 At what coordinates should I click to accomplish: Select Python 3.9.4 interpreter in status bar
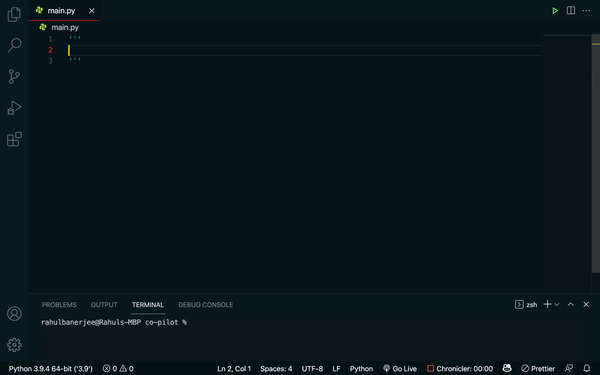[x=51, y=368]
